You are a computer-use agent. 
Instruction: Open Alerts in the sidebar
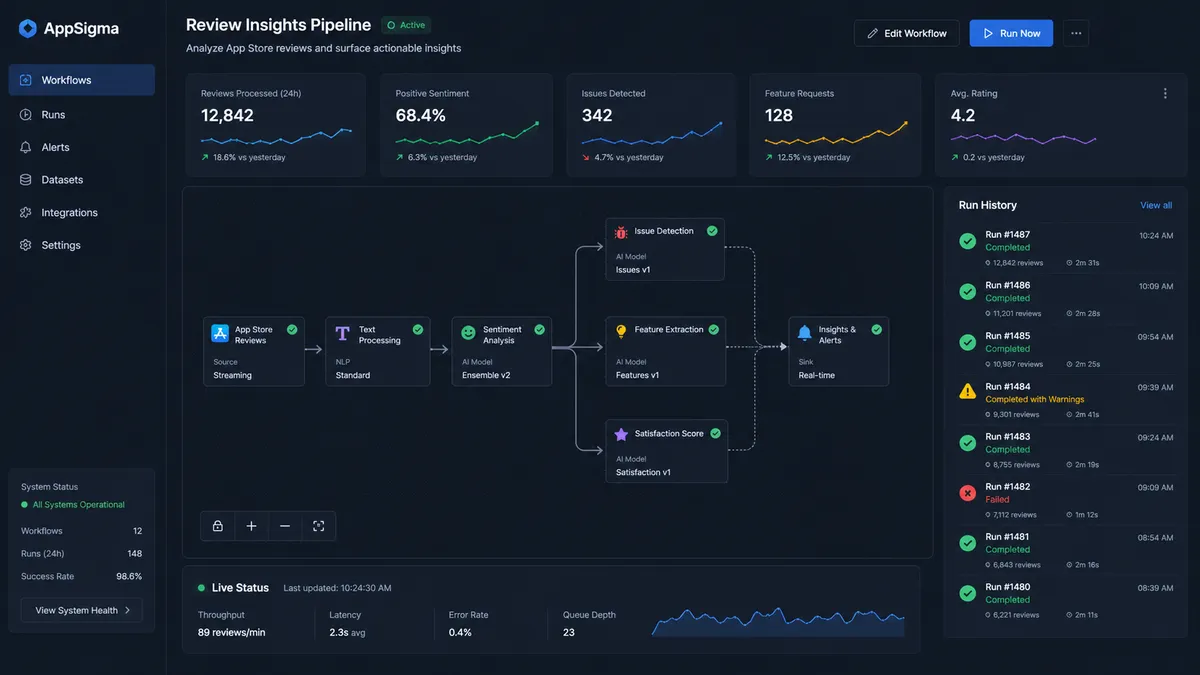pyautogui.click(x=82, y=147)
